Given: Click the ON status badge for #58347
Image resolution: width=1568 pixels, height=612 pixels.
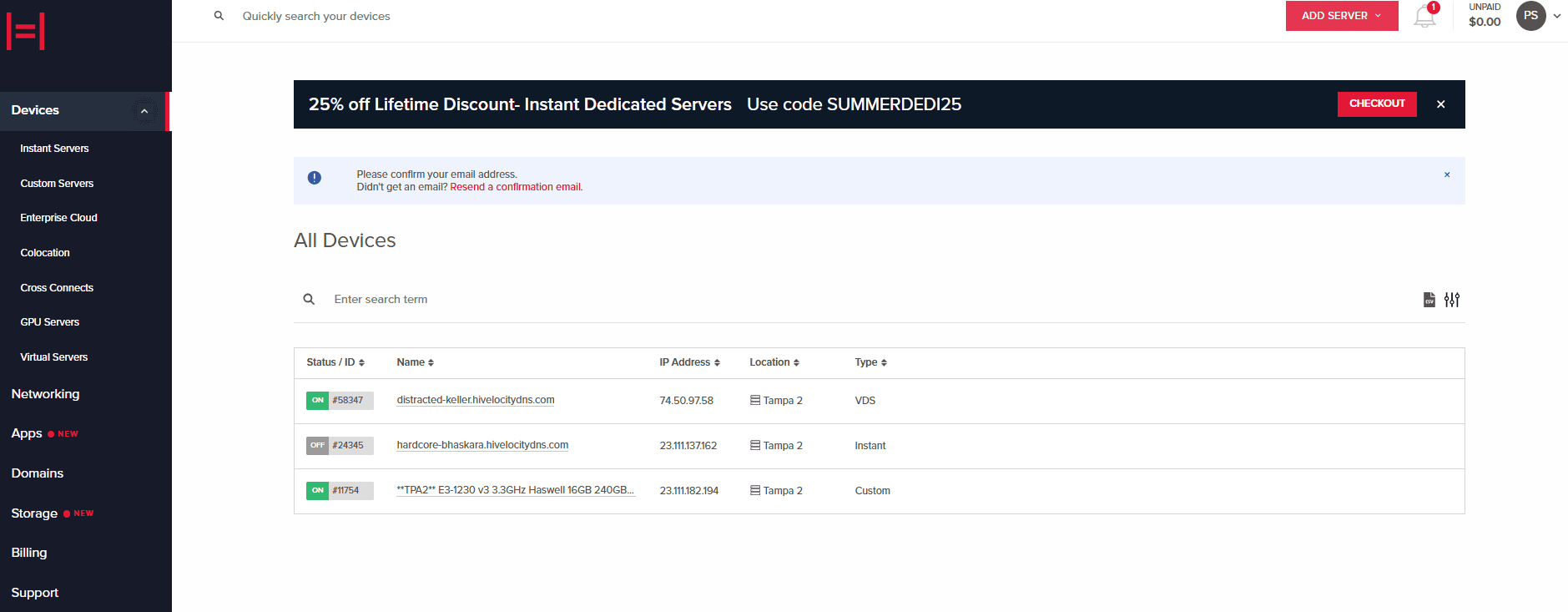Looking at the screenshot, I should 317,401.
